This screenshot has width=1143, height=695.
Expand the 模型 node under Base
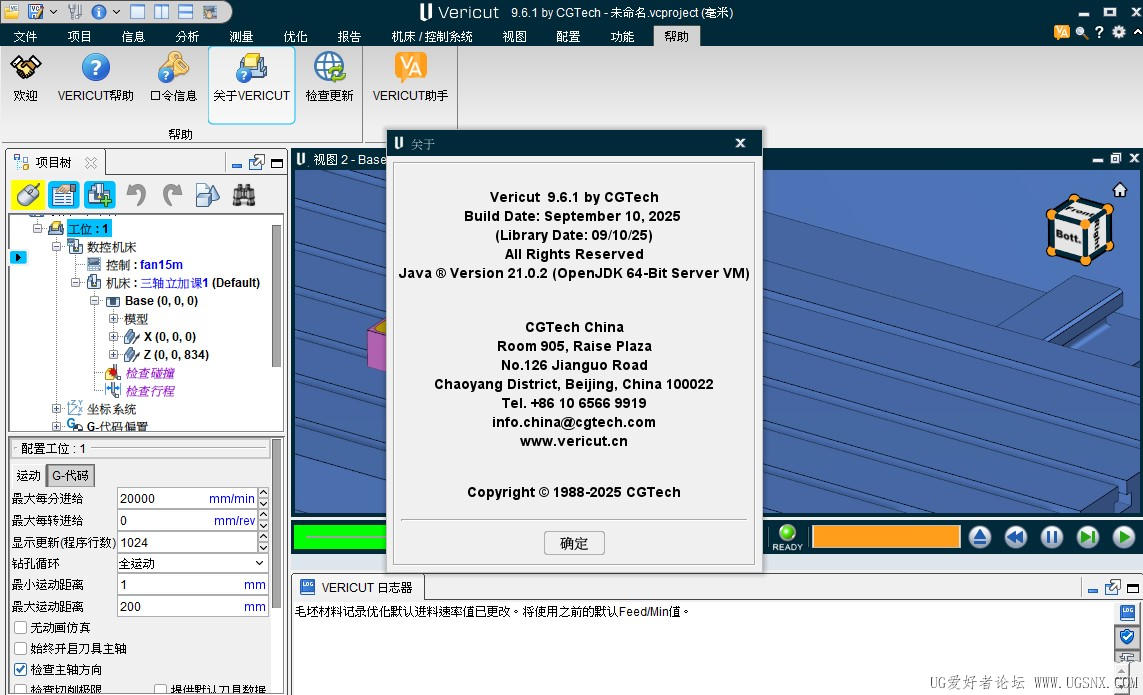coord(113,319)
